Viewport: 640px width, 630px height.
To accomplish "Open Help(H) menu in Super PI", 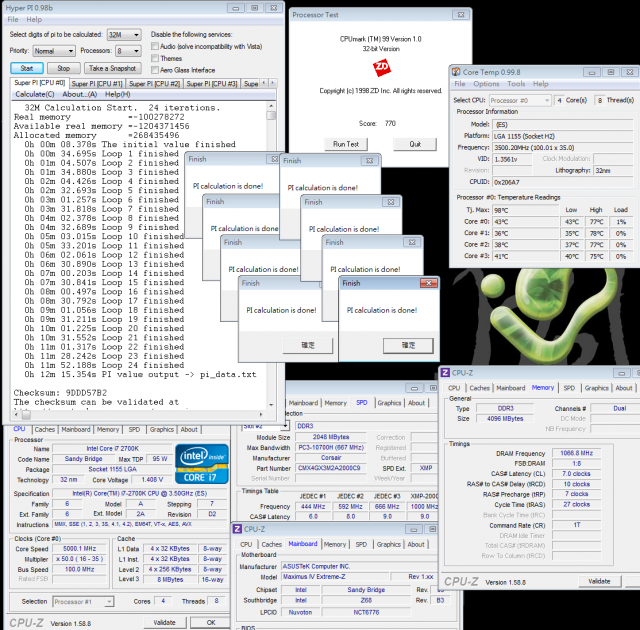I will point(118,94).
